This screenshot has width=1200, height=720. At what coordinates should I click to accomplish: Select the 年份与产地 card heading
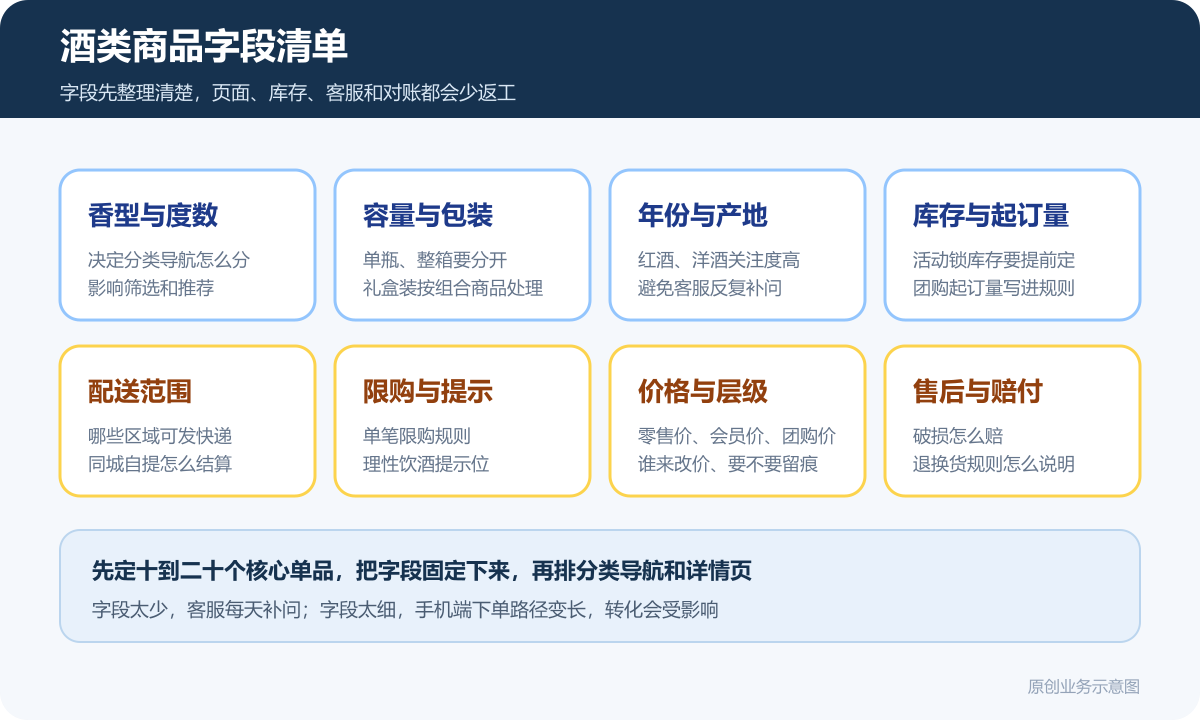(x=703, y=215)
